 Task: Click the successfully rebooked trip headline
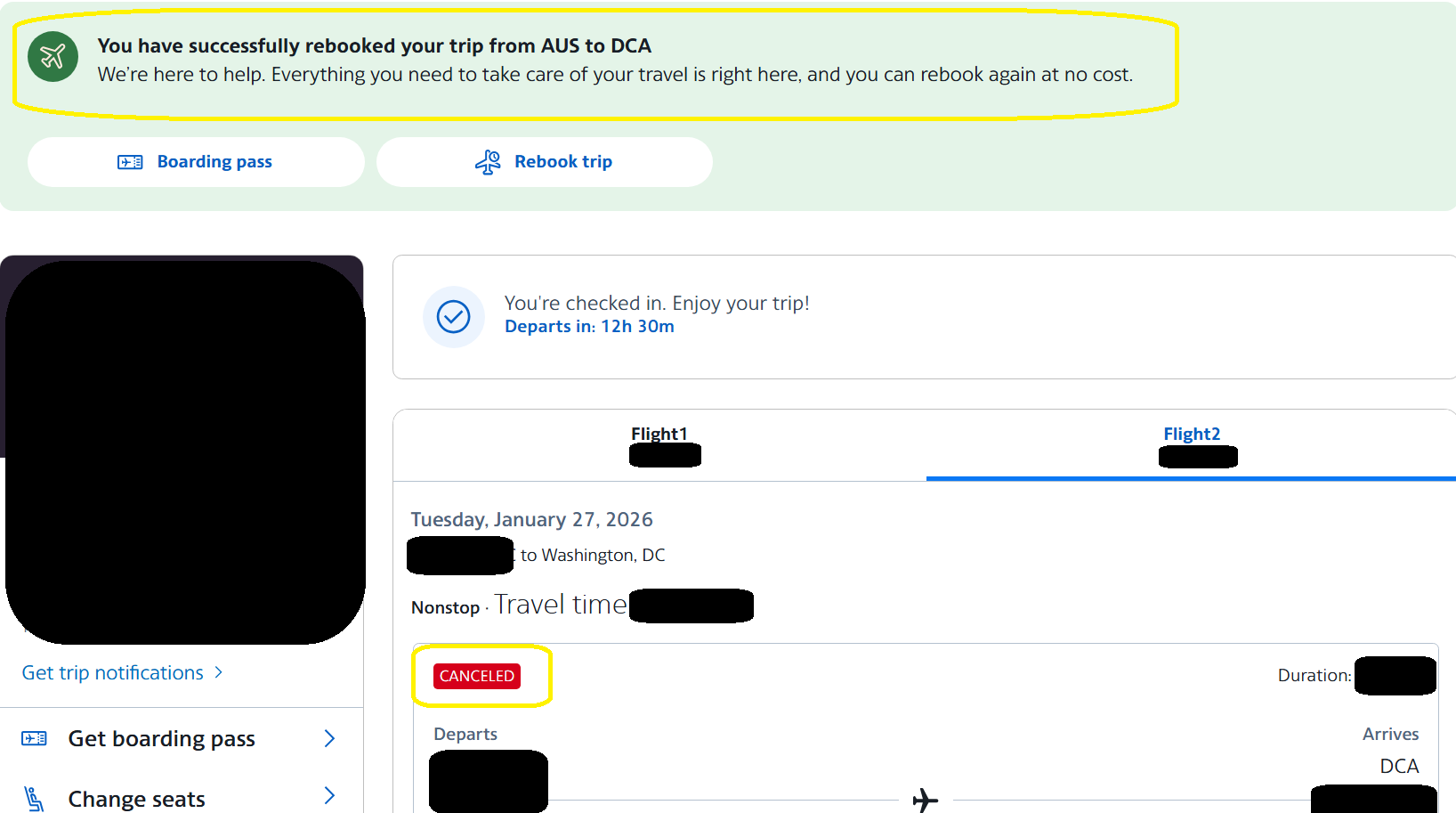374,45
